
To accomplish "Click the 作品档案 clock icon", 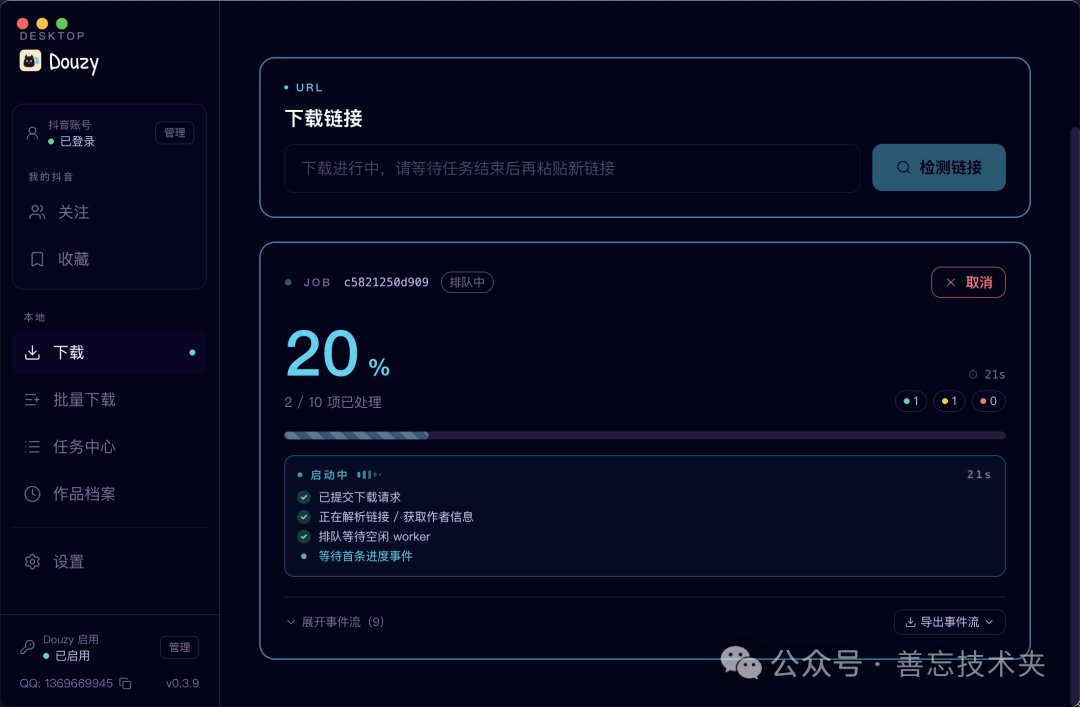I will point(32,494).
